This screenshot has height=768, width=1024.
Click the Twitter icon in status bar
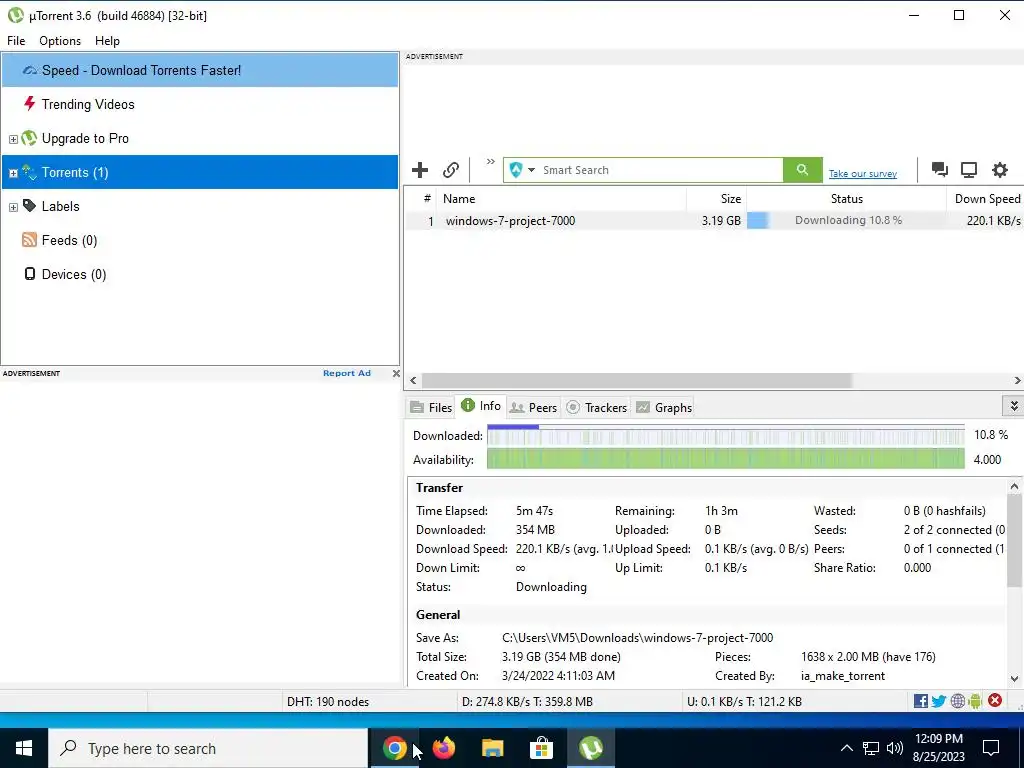939,701
